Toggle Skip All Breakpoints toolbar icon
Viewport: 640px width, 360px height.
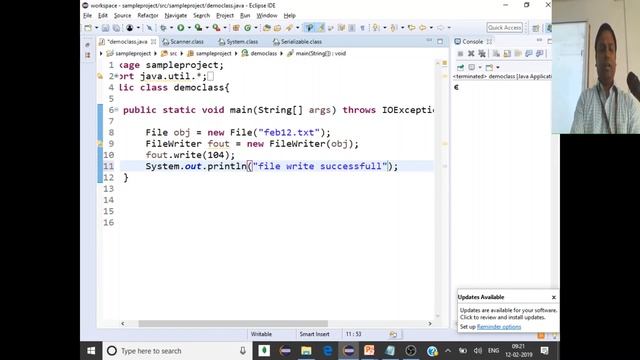tap(149, 28)
